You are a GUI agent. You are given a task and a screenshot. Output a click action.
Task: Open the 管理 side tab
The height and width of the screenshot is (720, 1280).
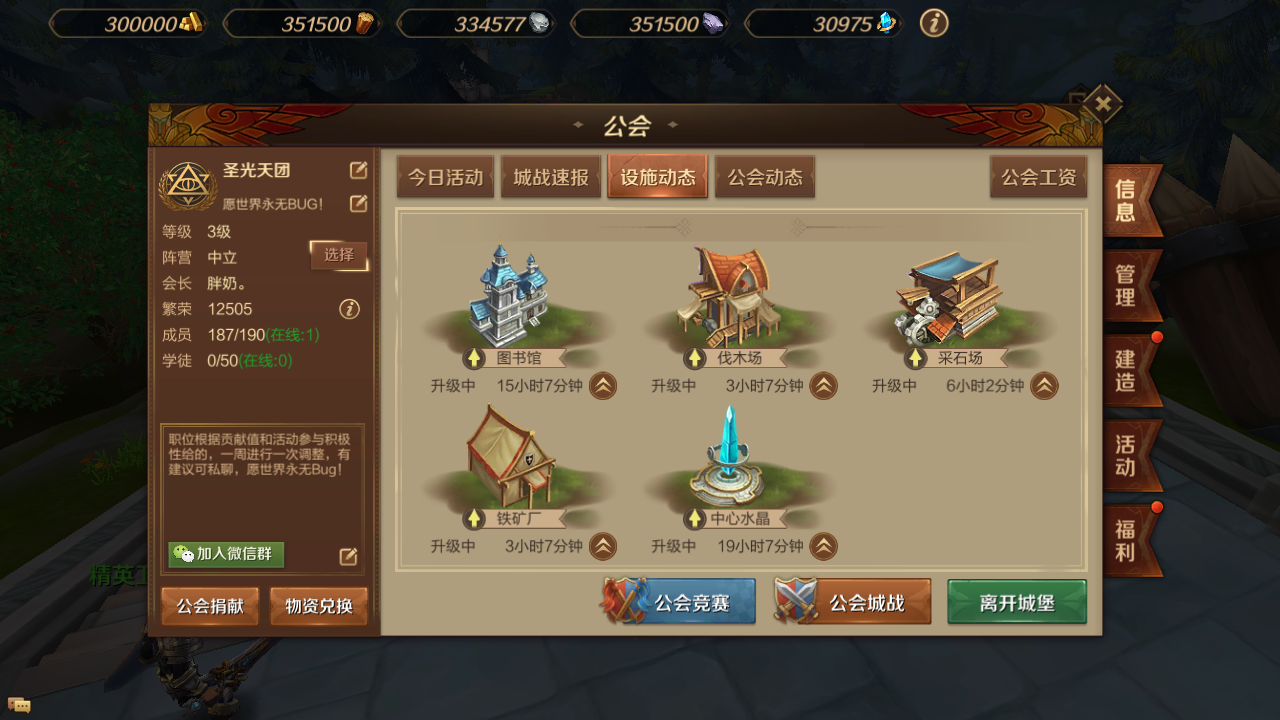click(x=1132, y=285)
